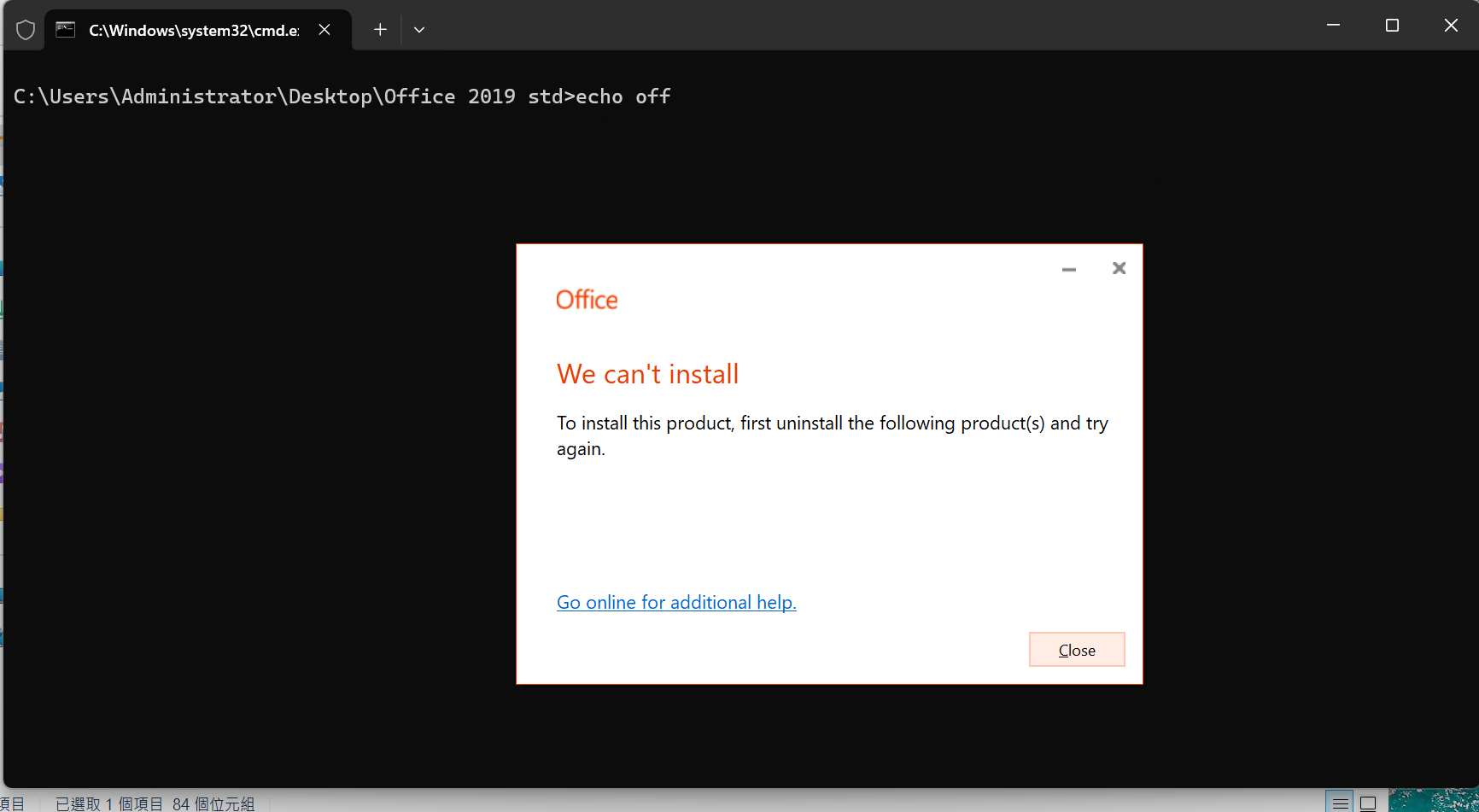Click the uninstall instruction message text
Viewport: 1479px width, 812px height.
point(833,435)
